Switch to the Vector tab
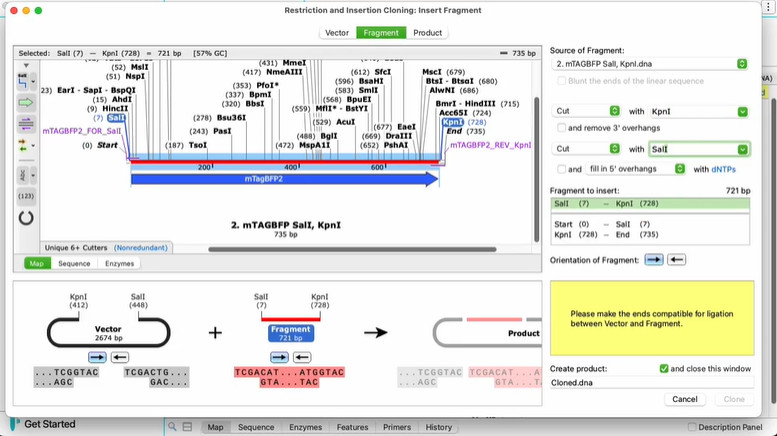This screenshot has width=777, height=436. [337, 33]
